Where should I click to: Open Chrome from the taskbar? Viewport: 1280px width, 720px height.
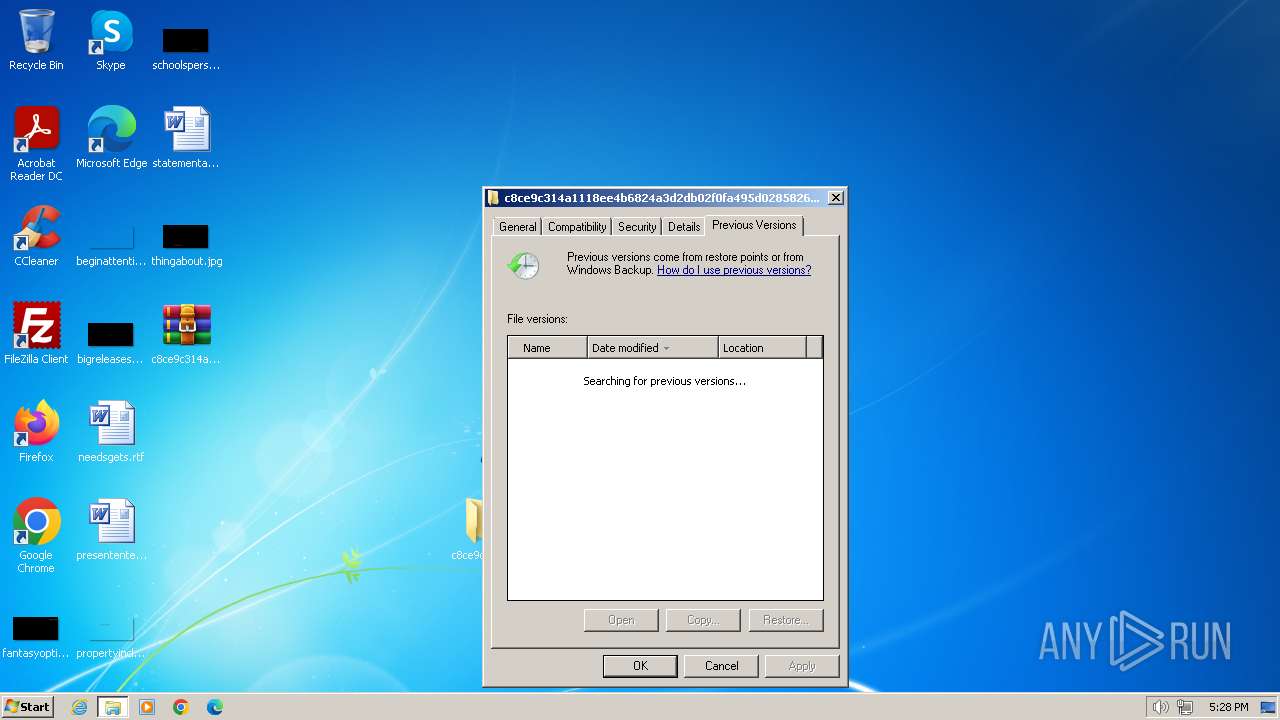click(x=181, y=707)
